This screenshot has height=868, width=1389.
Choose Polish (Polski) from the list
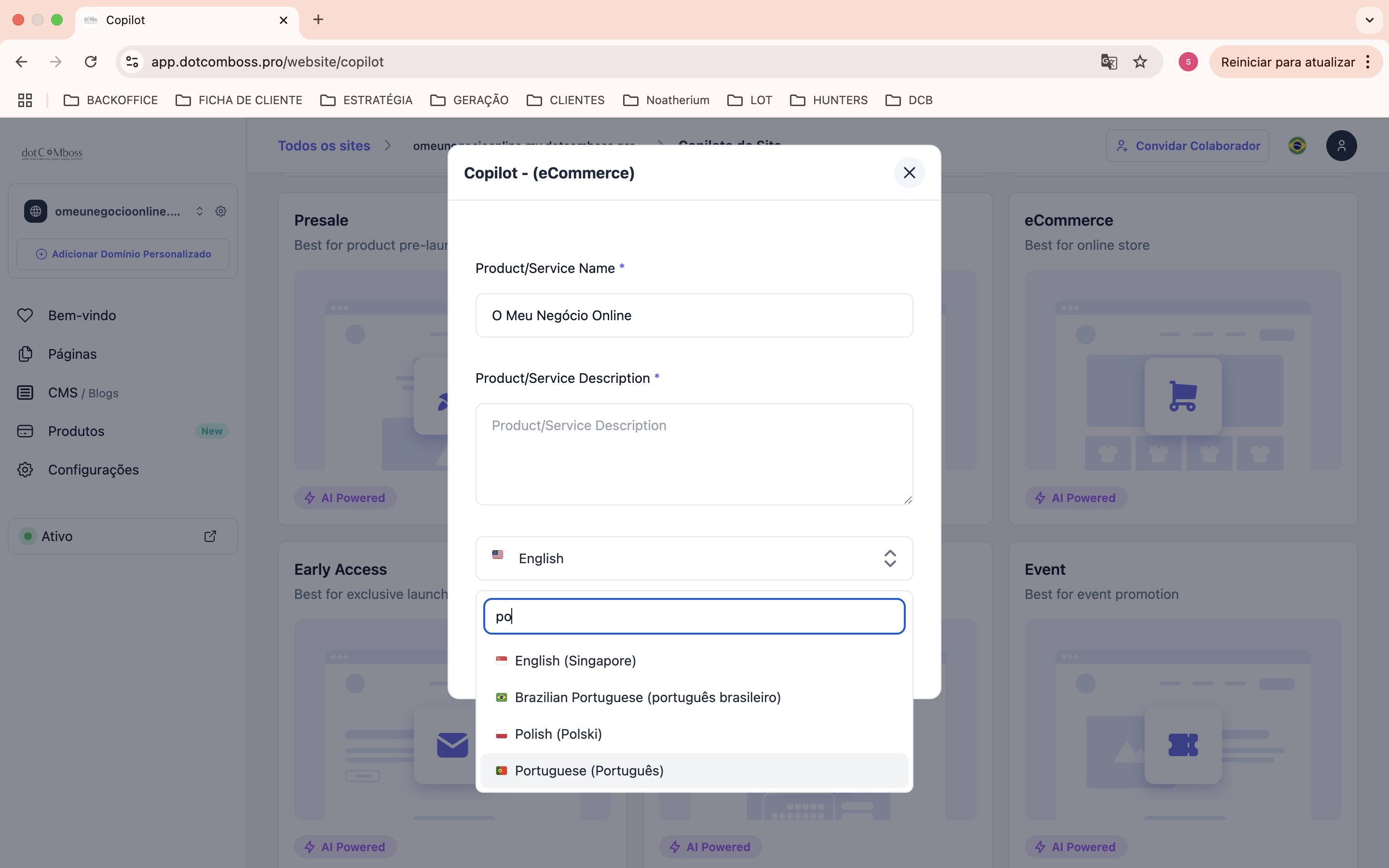694,733
